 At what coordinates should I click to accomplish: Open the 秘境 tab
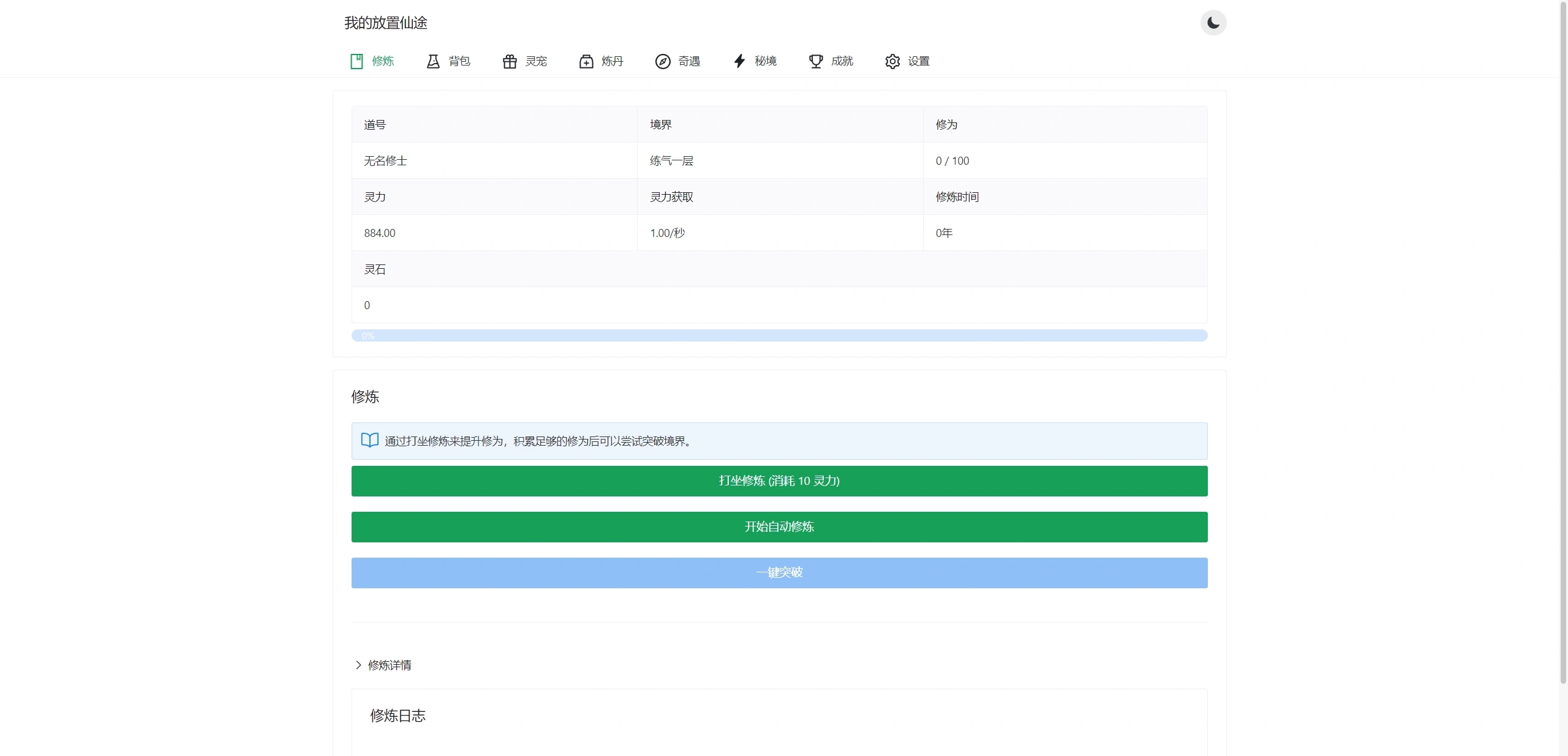click(766, 61)
